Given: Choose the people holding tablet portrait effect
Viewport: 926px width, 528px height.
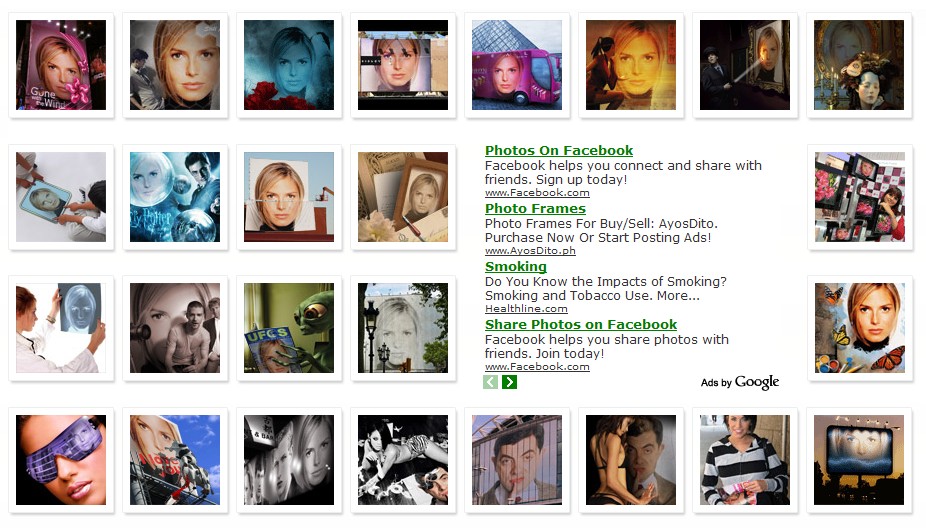Looking at the screenshot, I should tap(61, 197).
